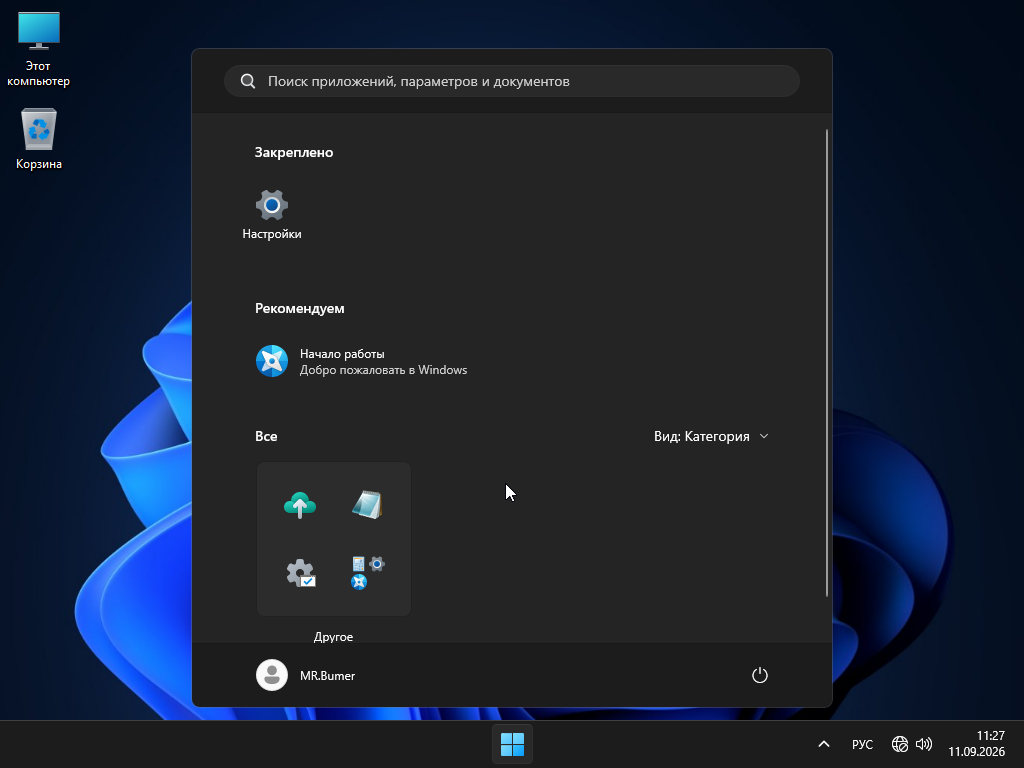Click the Start menu vertical scrollbar
Image resolution: width=1024 pixels, height=768 pixels.
[x=827, y=363]
